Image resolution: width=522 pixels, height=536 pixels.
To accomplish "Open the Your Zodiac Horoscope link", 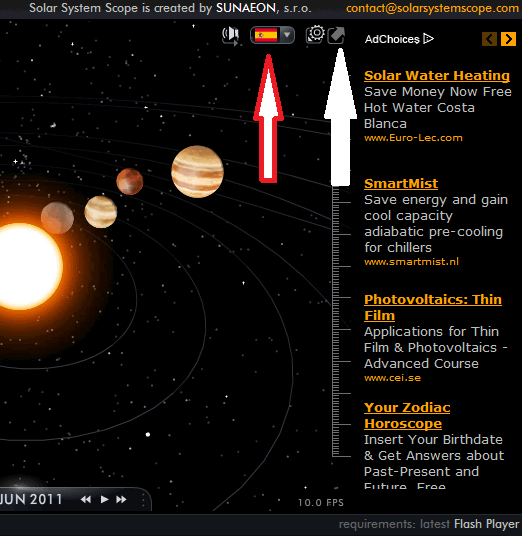I will click(x=407, y=415).
